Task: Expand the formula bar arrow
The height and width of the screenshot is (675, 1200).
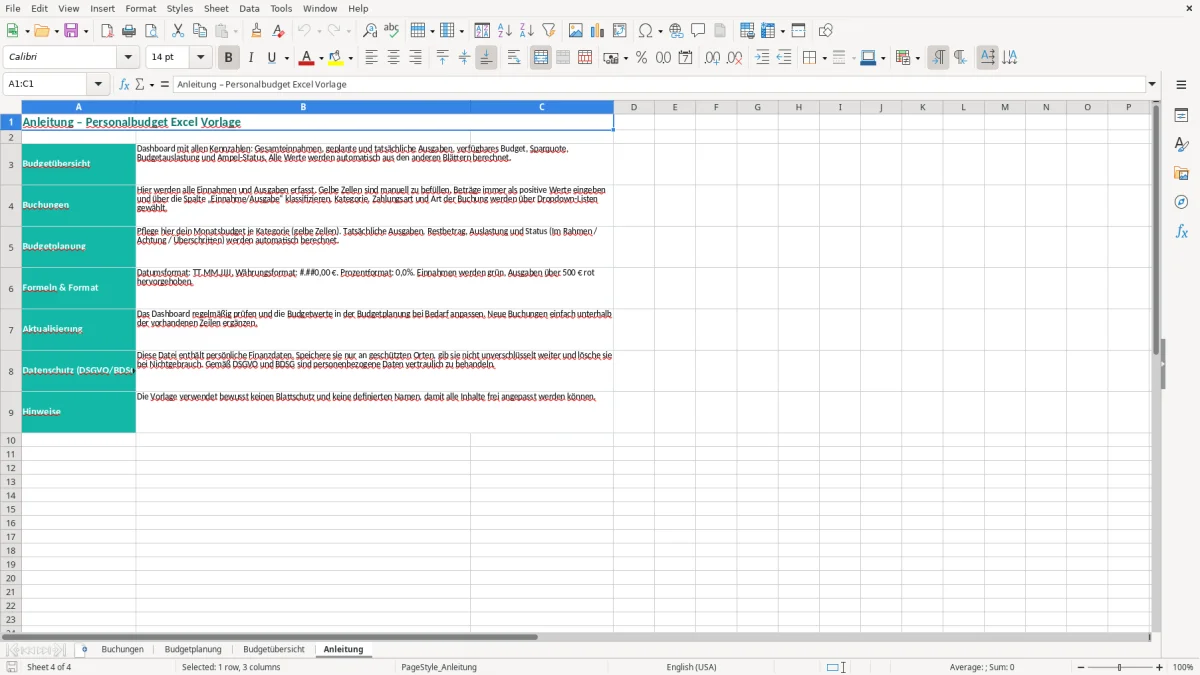Action: tap(1152, 84)
